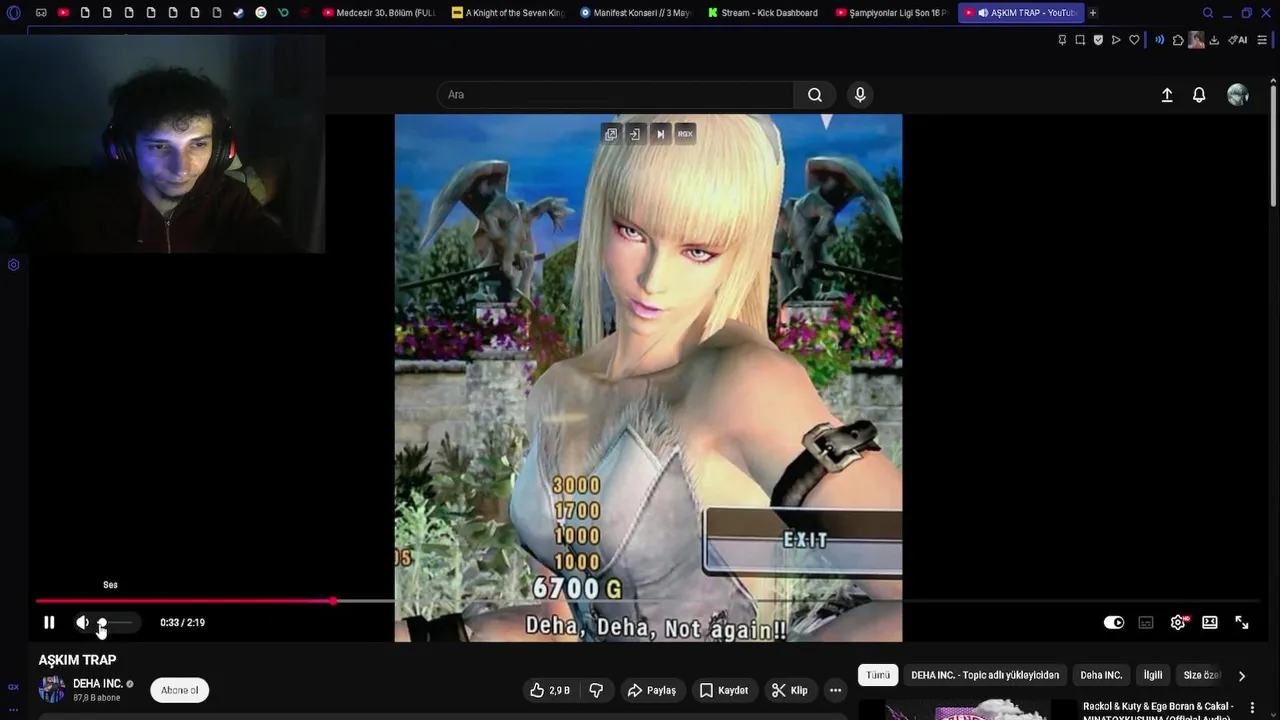Open YouTube notifications bell
This screenshot has height=720, width=1280.
click(x=1199, y=95)
